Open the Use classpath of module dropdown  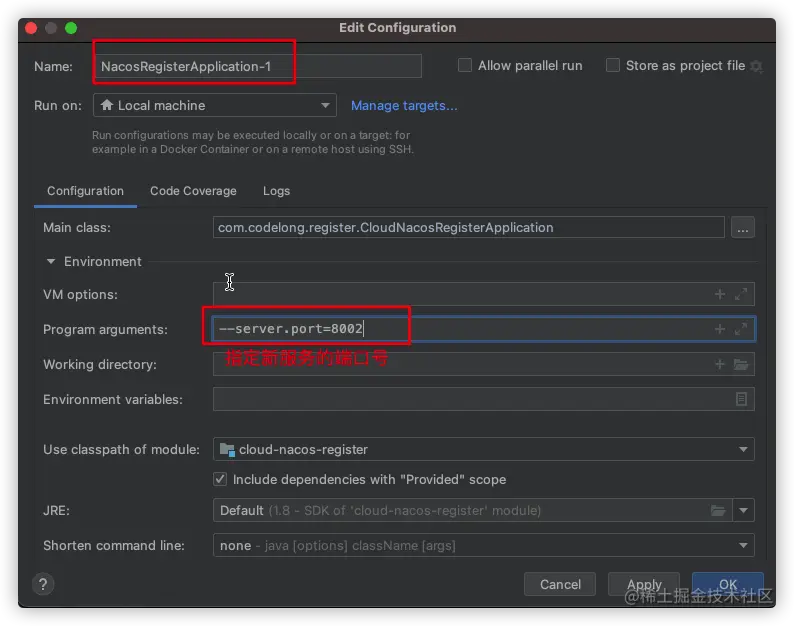484,449
